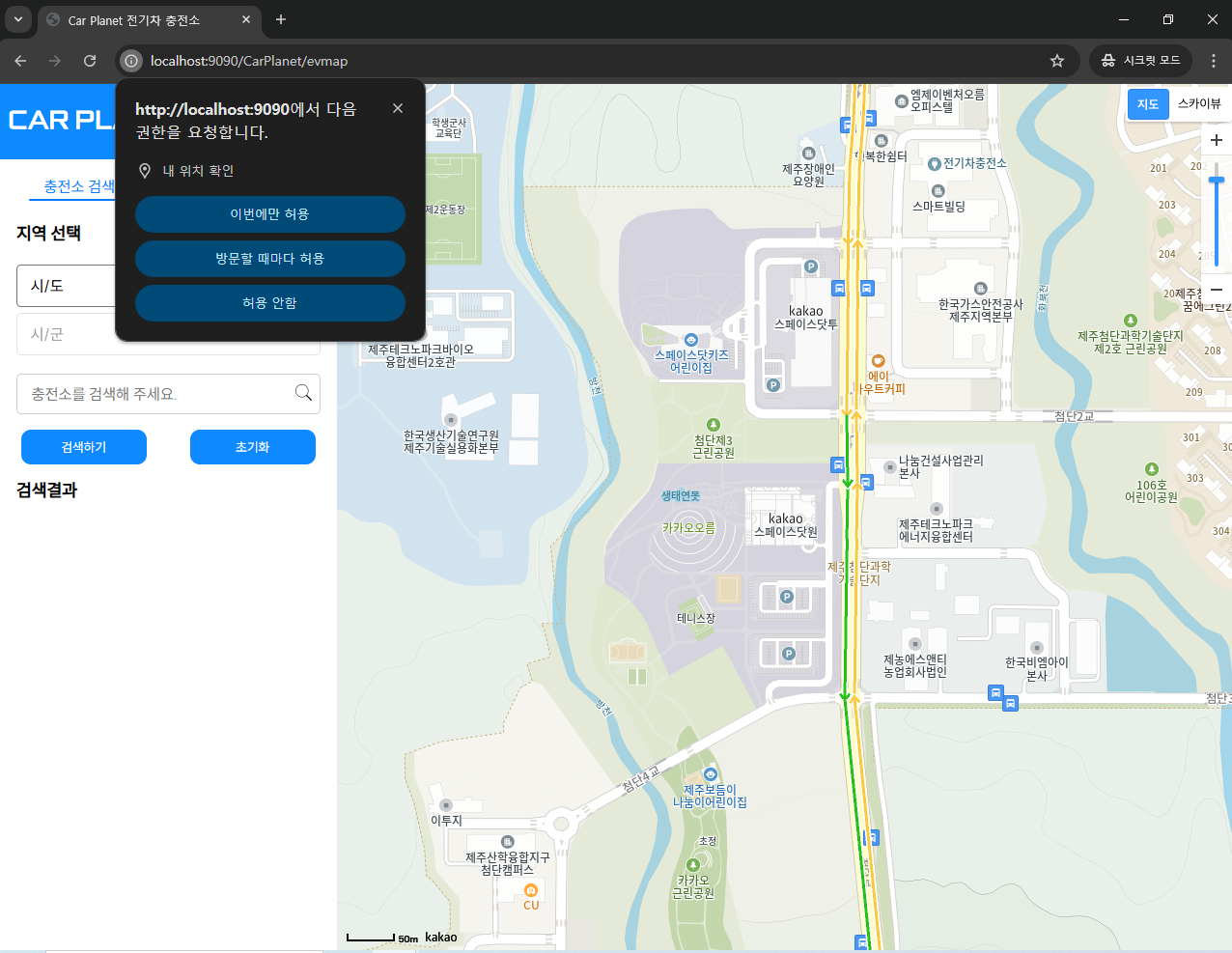
Task: Click the bus stop icon near 첨단3 근린공원
Action: pos(837,464)
